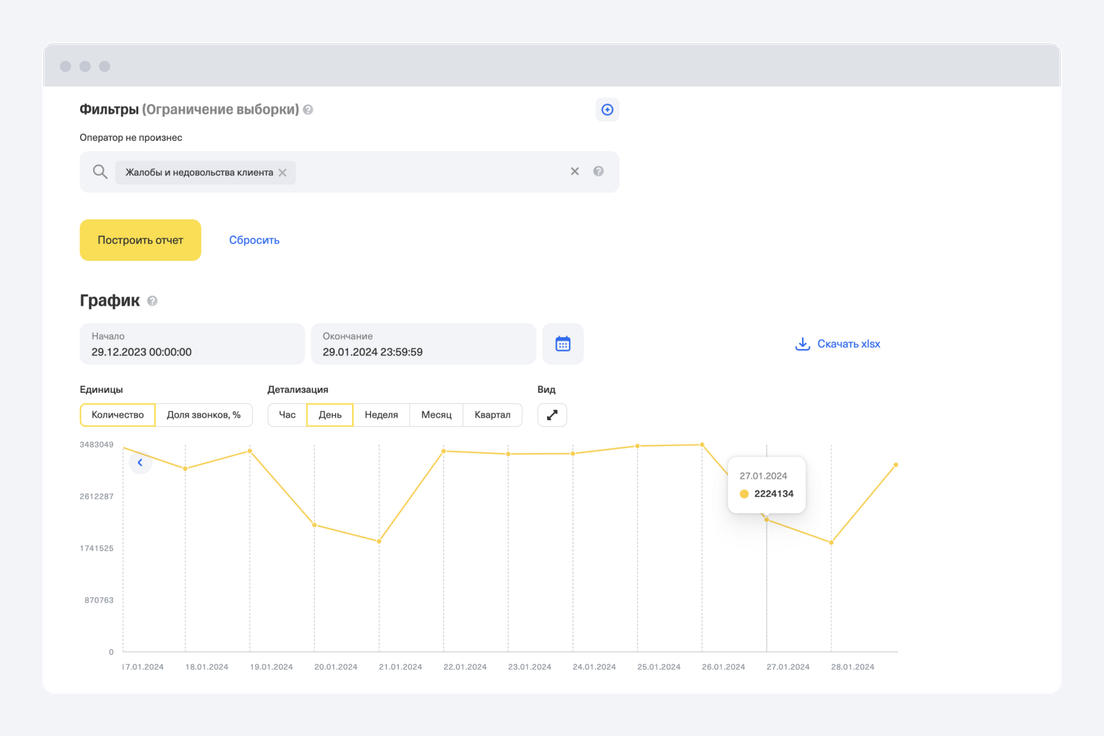
Task: Click the Скачать xlsx download link
Action: pyautogui.click(x=837, y=344)
